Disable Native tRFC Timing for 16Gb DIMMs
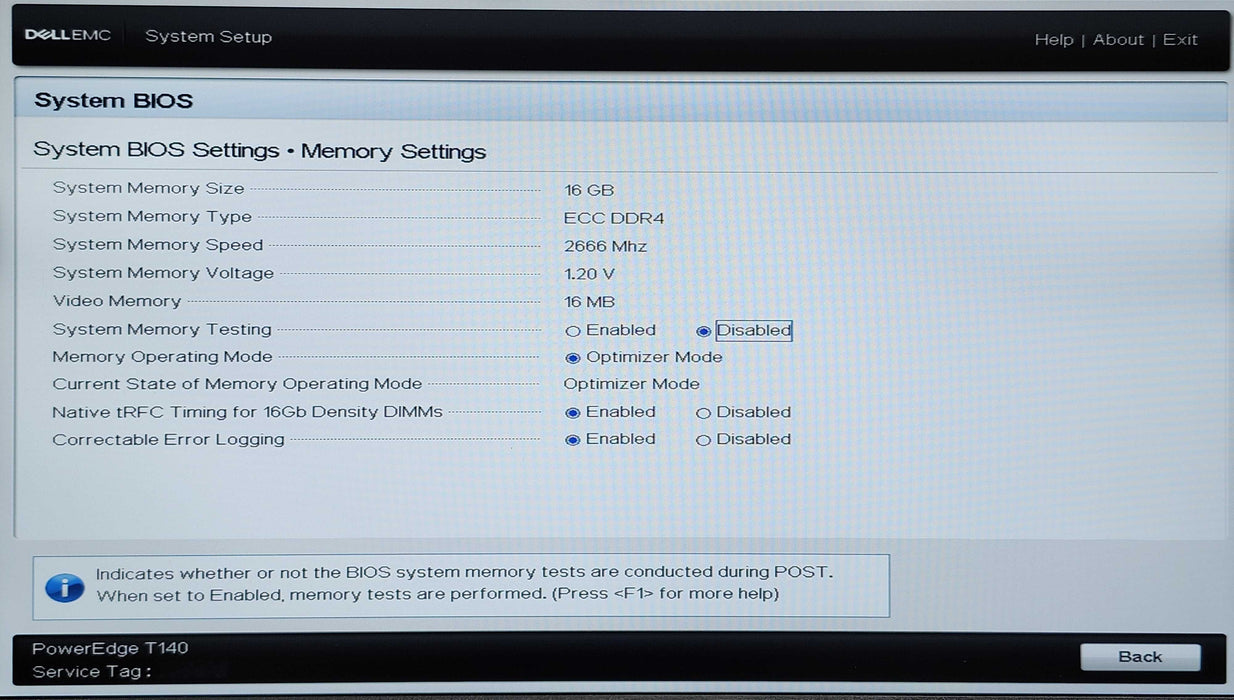The width and height of the screenshot is (1234, 700). click(x=704, y=413)
